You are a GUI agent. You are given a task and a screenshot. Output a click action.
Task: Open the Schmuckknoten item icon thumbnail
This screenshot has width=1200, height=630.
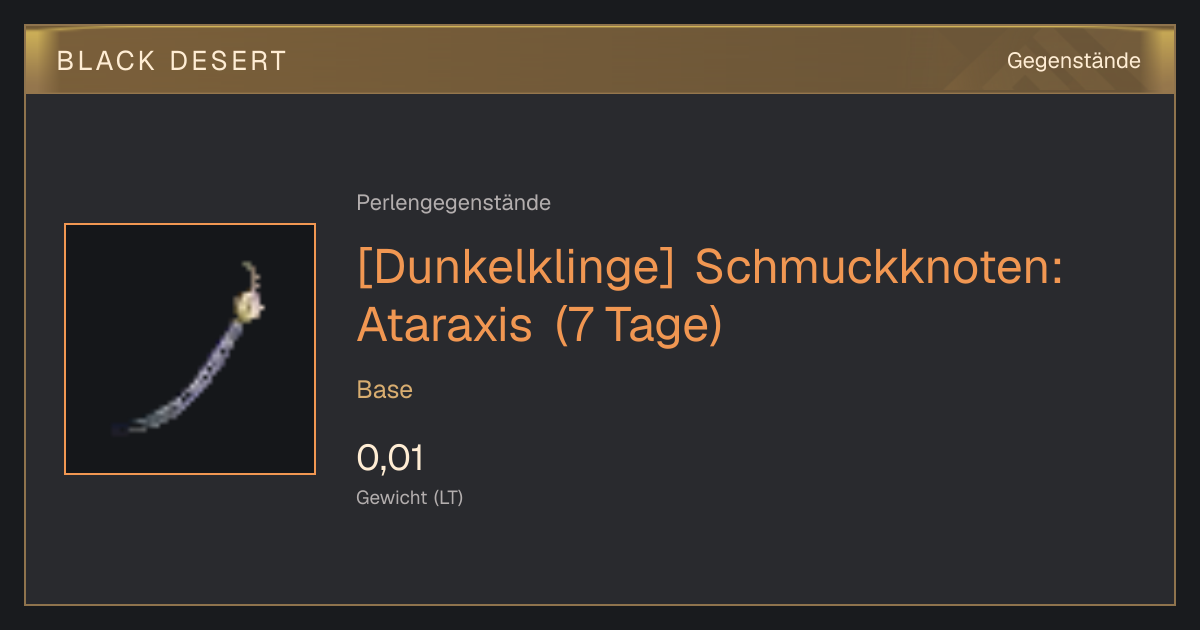coord(190,349)
